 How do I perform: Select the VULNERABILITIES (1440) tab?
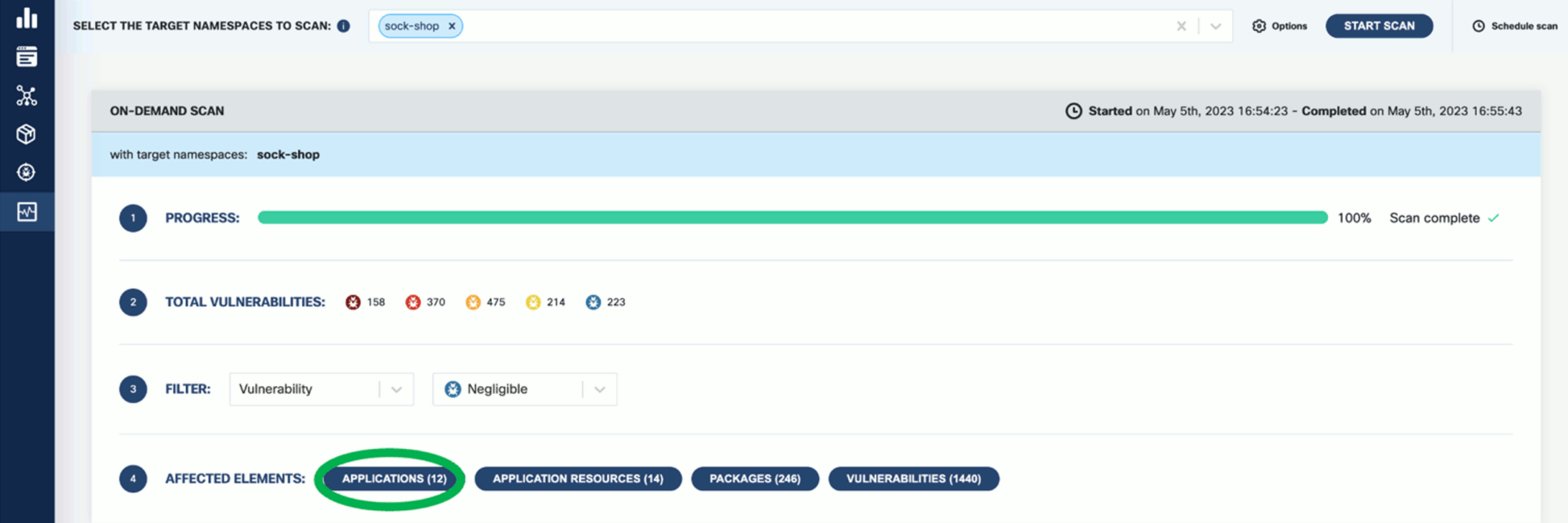click(913, 479)
